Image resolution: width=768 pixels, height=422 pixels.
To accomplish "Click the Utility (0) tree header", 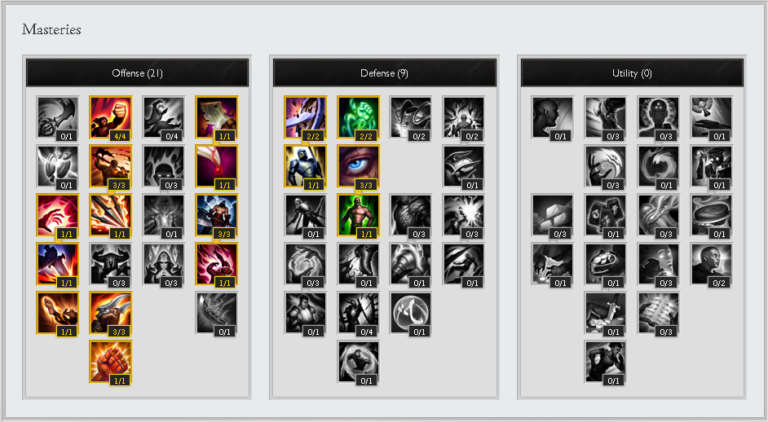I will [632, 73].
